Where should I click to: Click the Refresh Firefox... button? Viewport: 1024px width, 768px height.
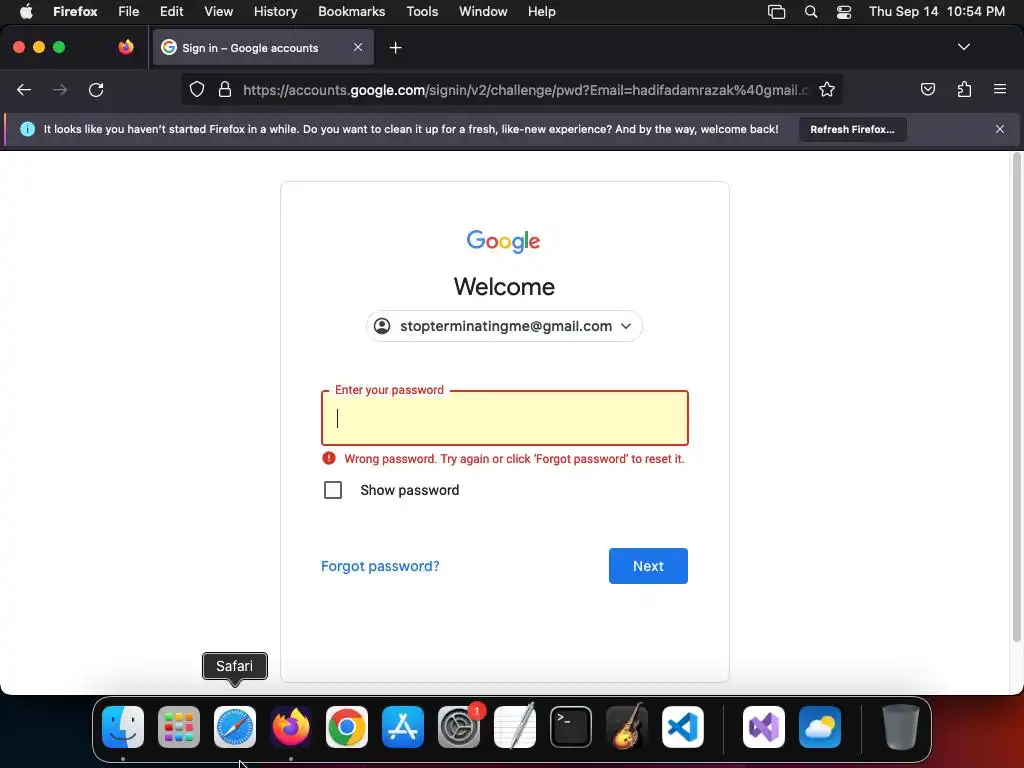coord(852,129)
